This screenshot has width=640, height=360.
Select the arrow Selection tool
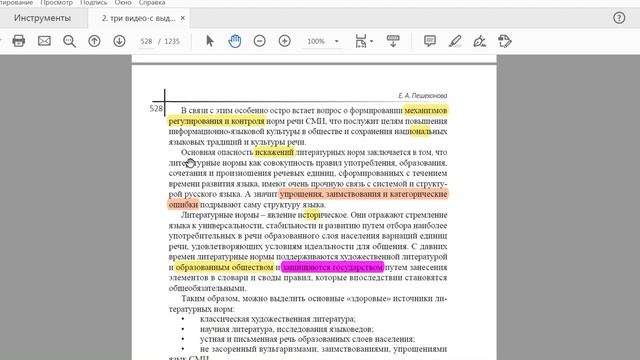[x=210, y=41]
